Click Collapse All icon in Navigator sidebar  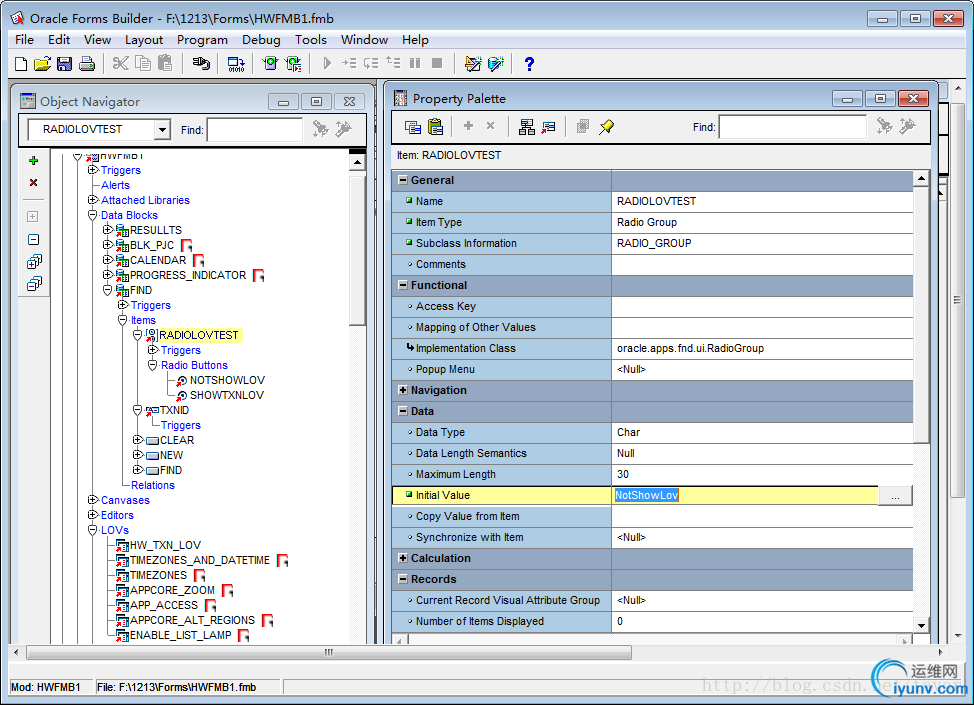pos(34,284)
